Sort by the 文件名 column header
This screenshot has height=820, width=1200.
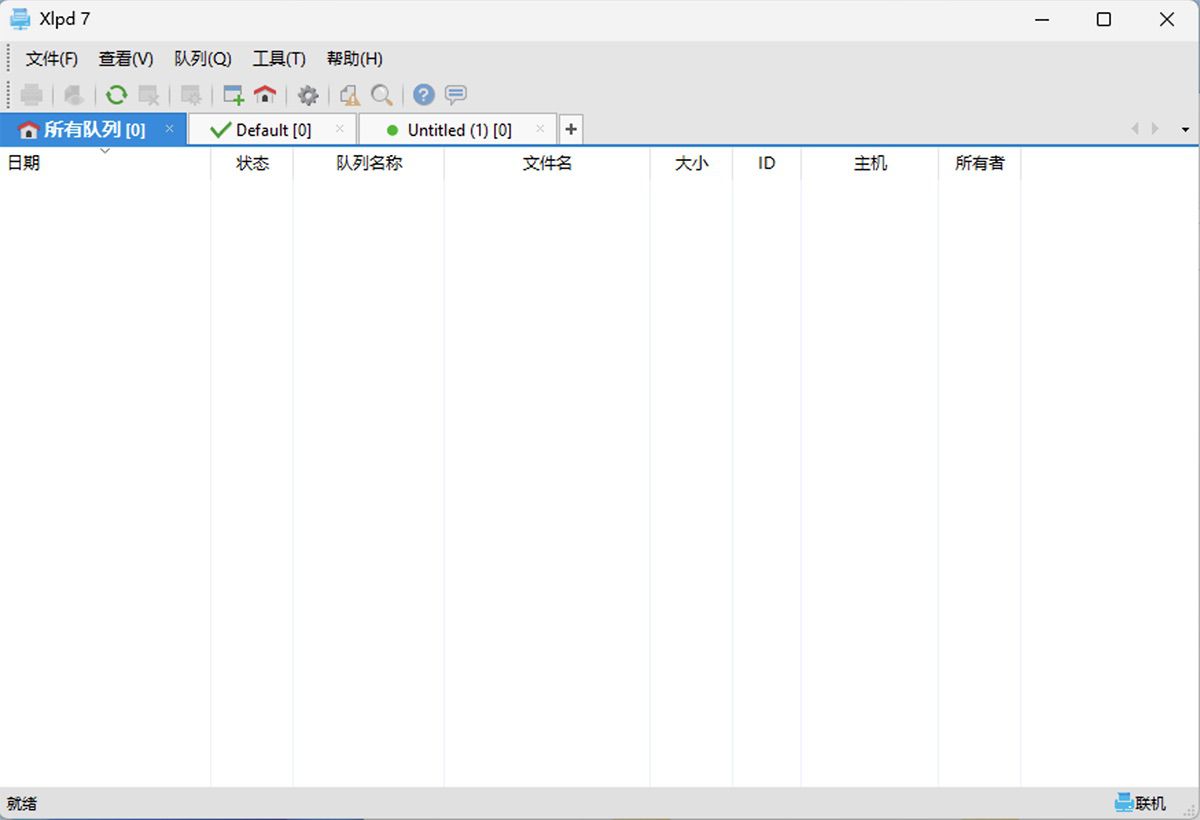point(547,163)
